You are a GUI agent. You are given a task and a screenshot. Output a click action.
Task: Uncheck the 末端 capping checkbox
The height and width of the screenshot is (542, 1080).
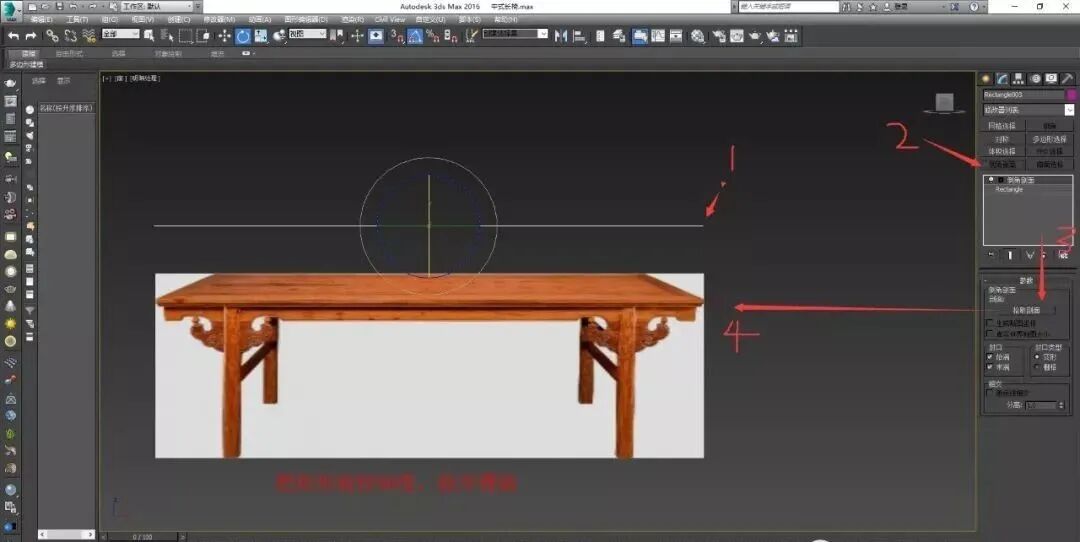coord(990,367)
